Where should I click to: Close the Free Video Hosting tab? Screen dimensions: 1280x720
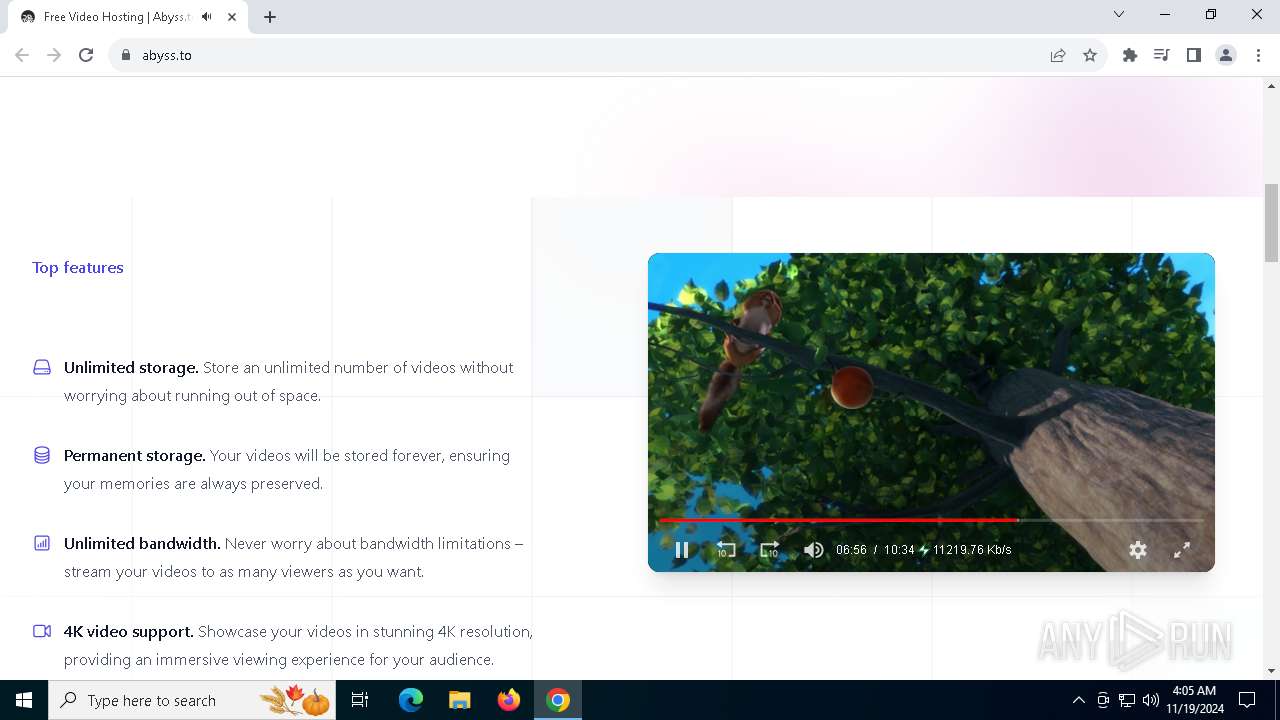232,17
